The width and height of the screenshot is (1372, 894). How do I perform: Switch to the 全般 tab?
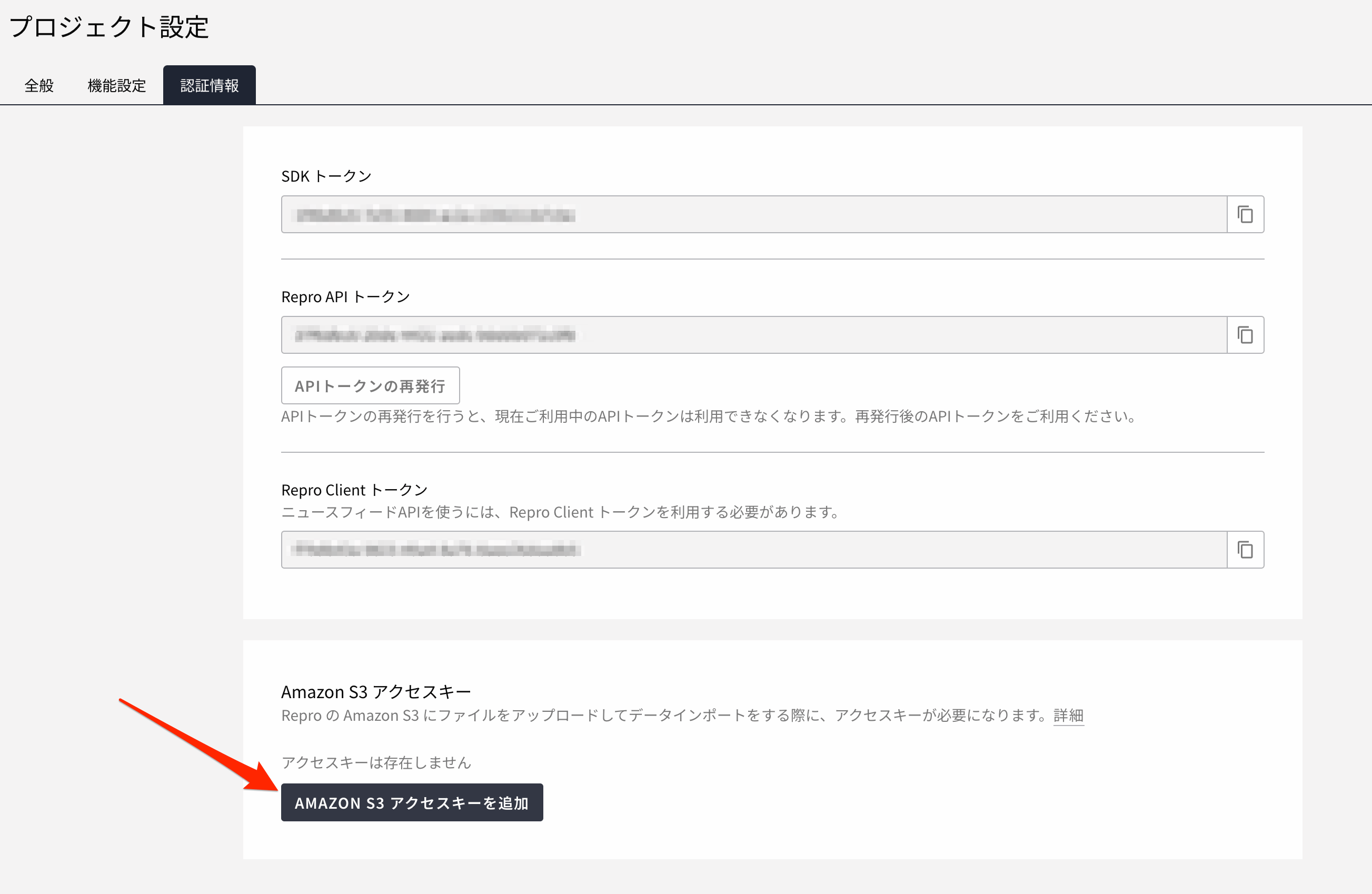click(39, 85)
